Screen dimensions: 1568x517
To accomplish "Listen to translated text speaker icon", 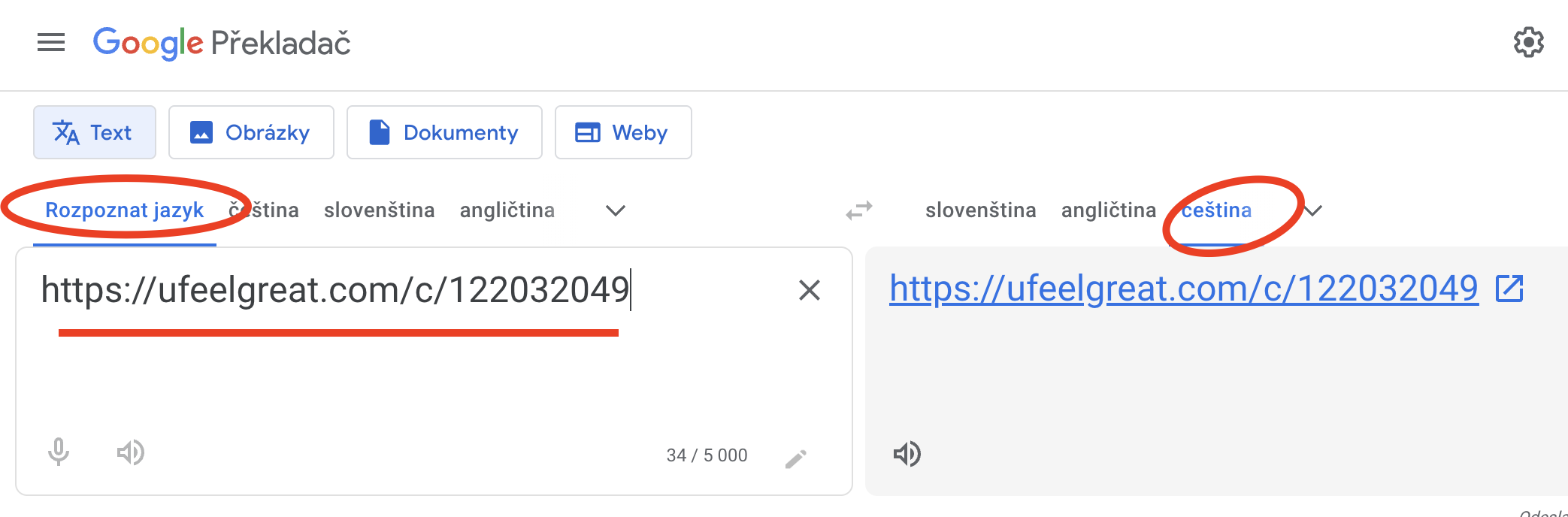I will click(907, 454).
